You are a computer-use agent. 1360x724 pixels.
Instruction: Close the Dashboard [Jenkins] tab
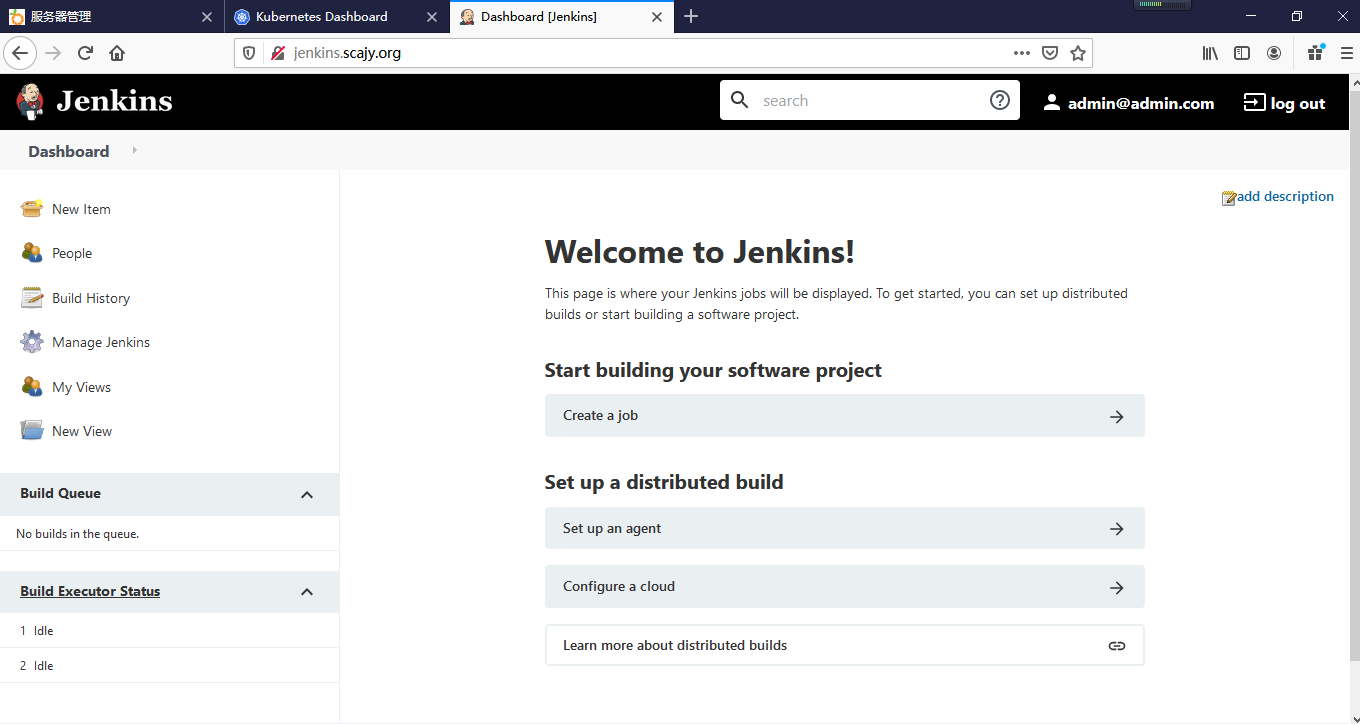coord(657,17)
